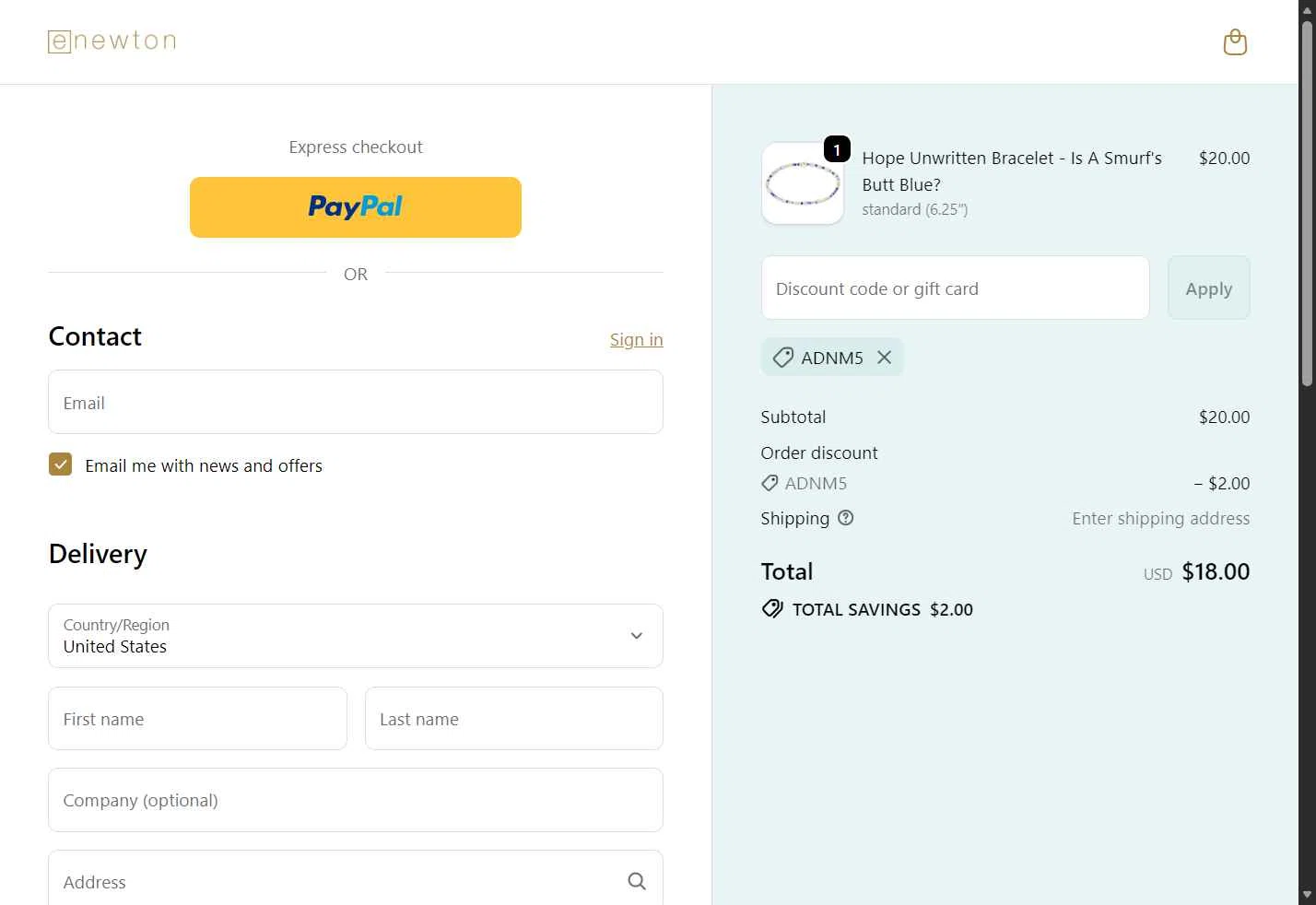Click the Company (optional) field

tap(356, 800)
